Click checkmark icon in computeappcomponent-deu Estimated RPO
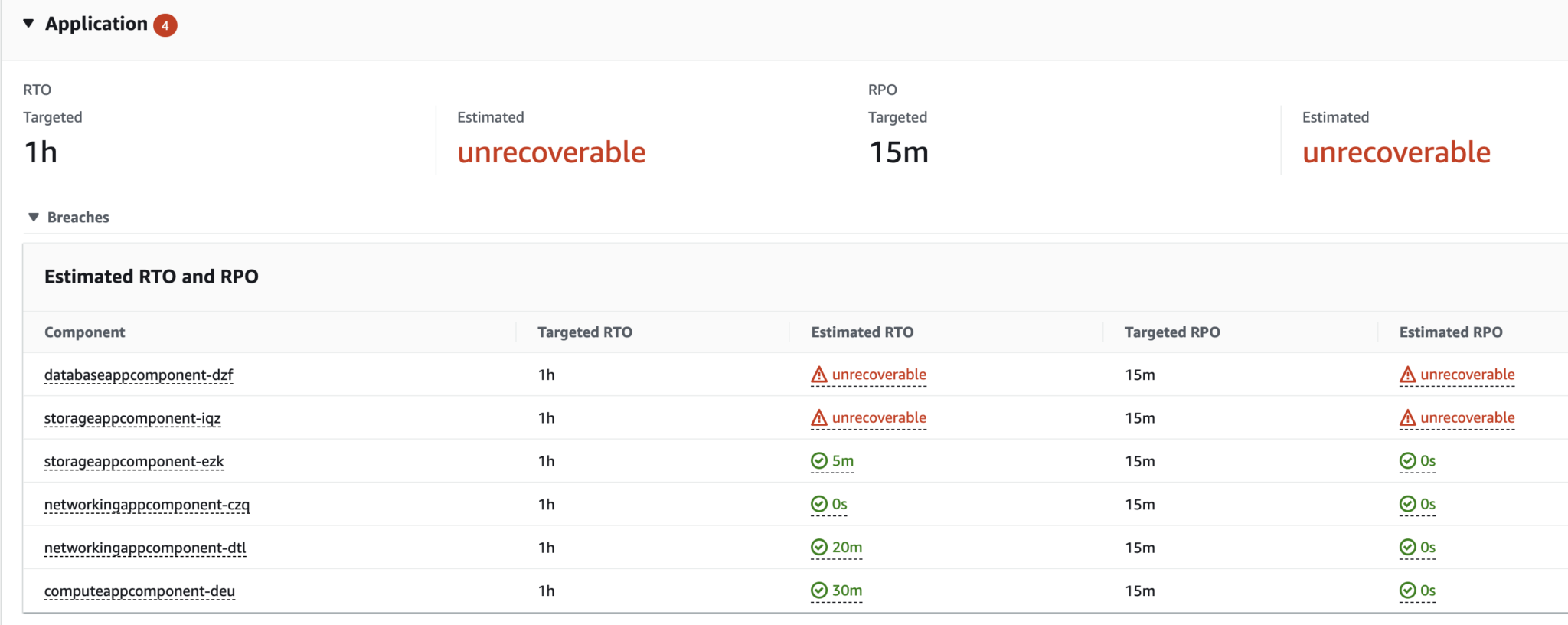 coord(1407,591)
